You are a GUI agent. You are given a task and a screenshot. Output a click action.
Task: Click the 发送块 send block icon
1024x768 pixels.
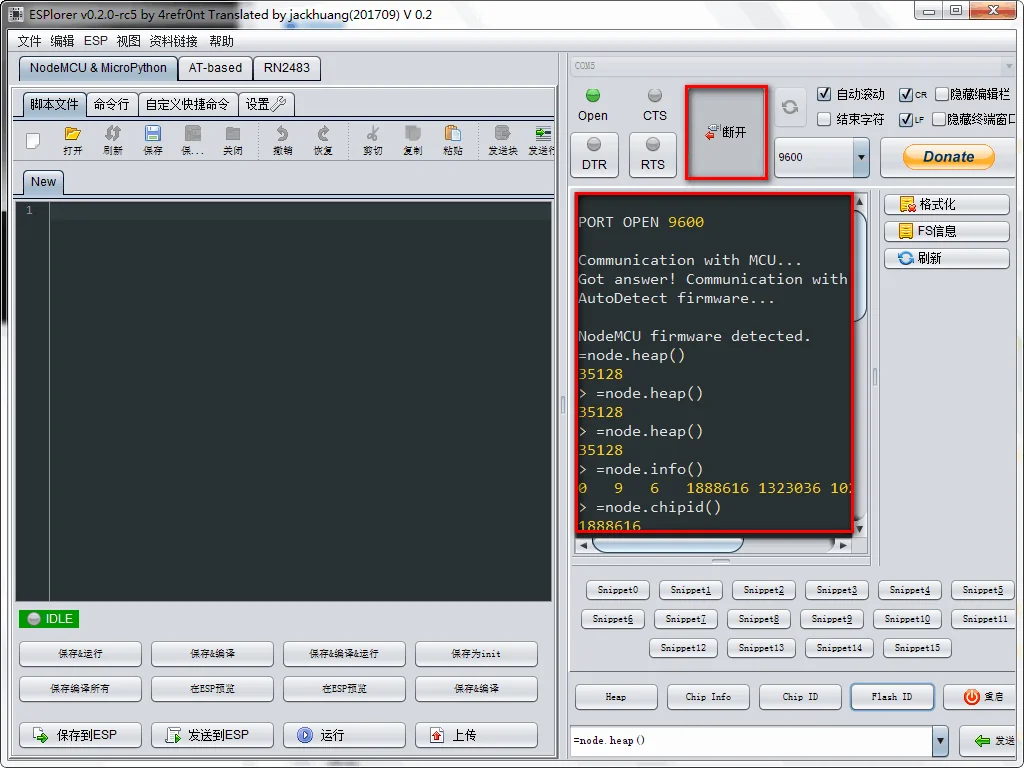tap(502, 140)
